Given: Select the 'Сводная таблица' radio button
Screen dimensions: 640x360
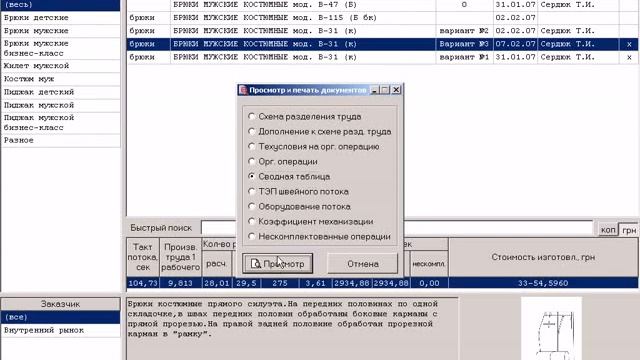Looking at the screenshot, I should tap(289, 177).
